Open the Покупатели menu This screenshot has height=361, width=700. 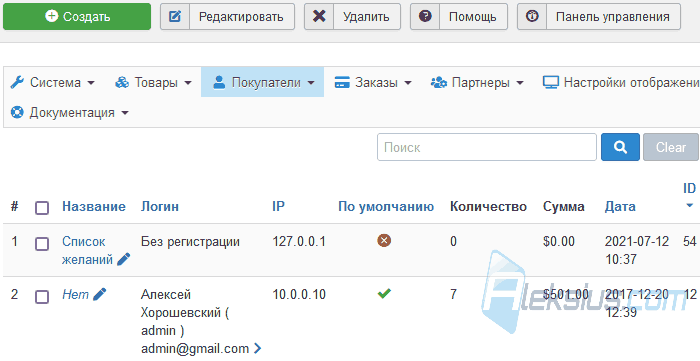coord(262,83)
